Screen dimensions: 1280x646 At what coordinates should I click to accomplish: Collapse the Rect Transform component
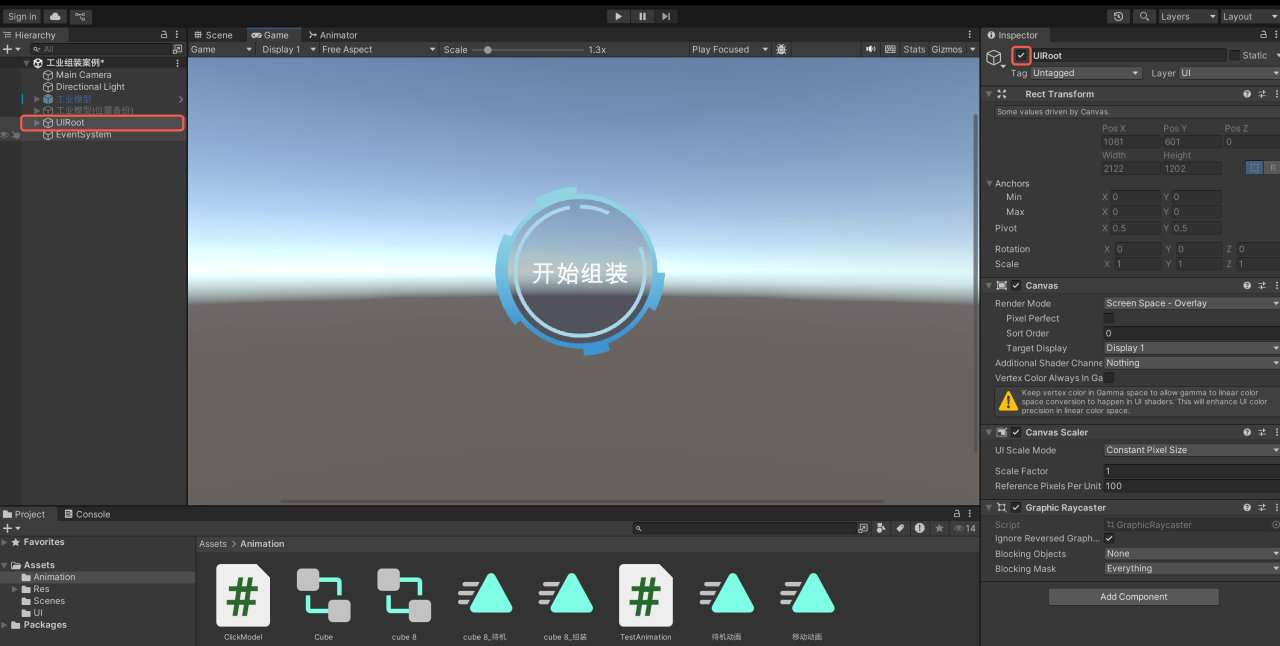989,94
